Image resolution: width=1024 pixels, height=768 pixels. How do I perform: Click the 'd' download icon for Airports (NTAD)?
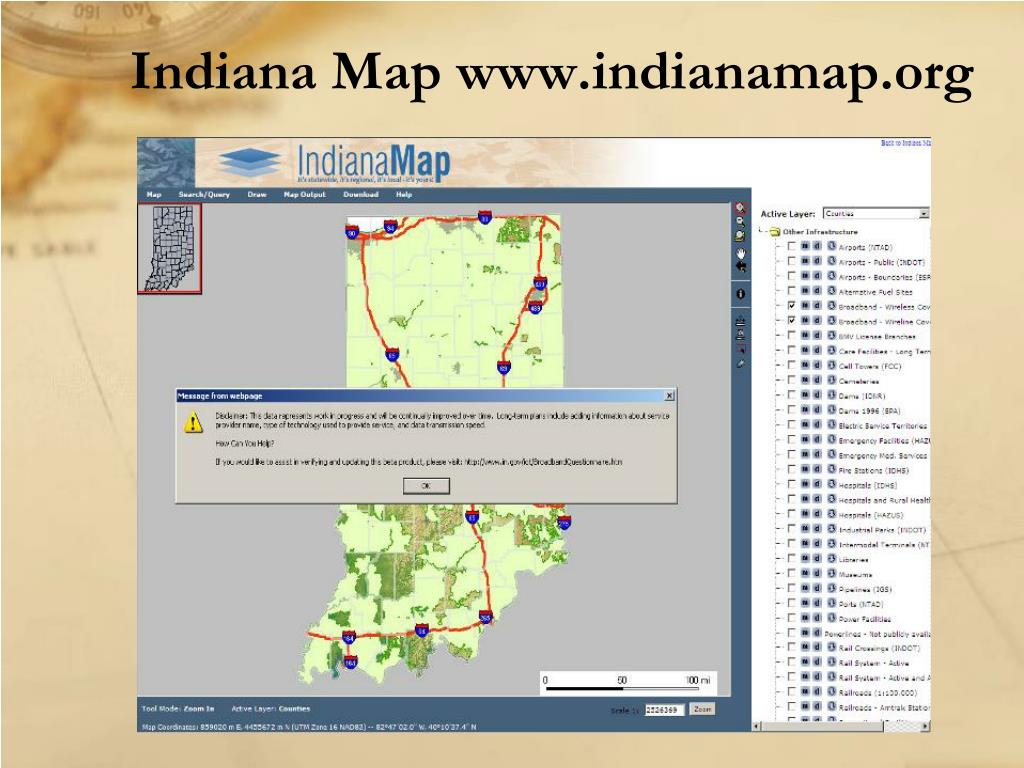(817, 246)
